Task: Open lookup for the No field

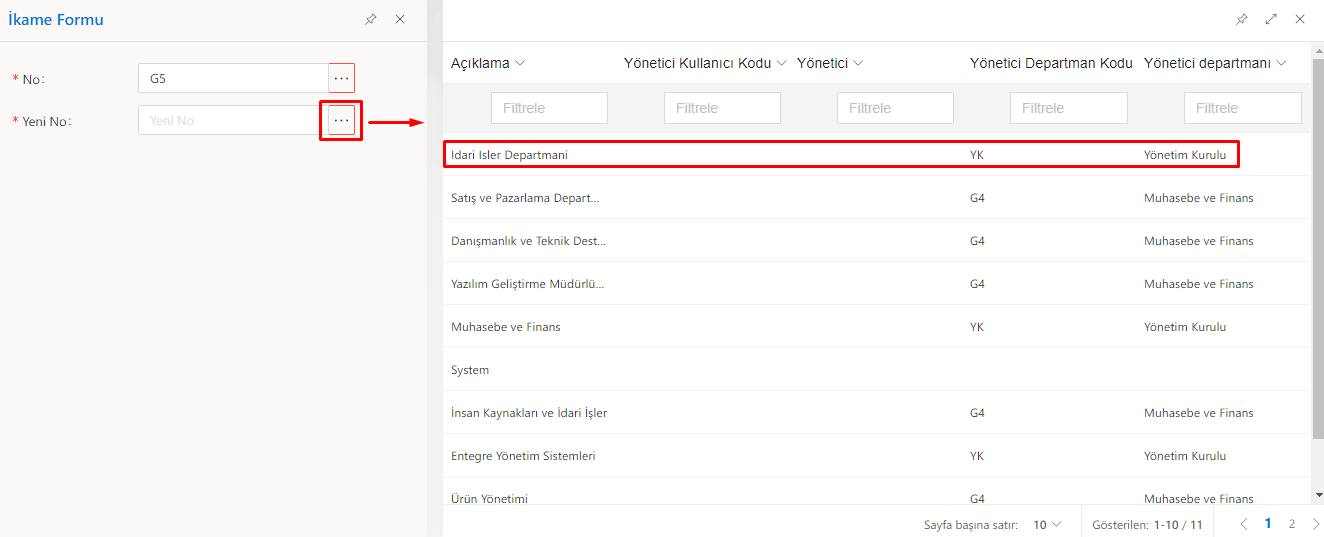Action: click(x=342, y=78)
